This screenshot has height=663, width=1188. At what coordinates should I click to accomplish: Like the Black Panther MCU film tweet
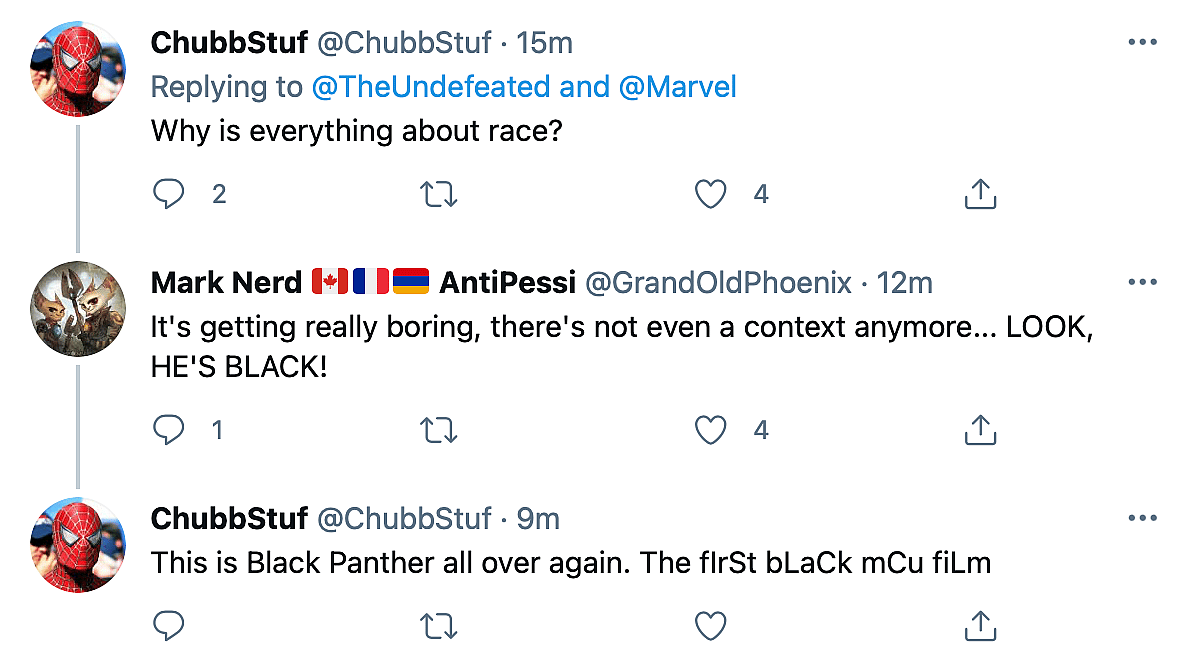[710, 625]
